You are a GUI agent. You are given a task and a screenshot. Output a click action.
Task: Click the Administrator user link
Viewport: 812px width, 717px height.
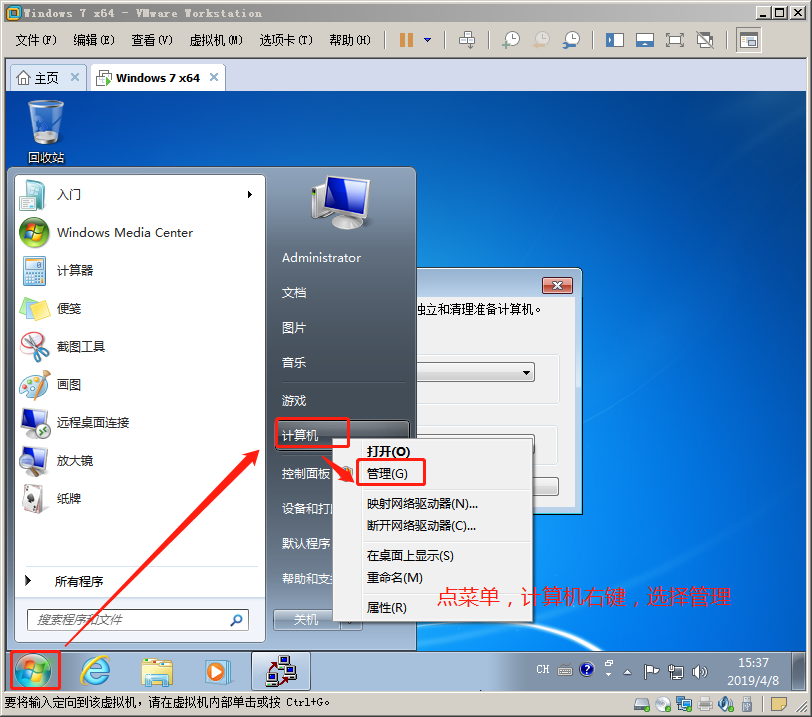pyautogui.click(x=321, y=258)
